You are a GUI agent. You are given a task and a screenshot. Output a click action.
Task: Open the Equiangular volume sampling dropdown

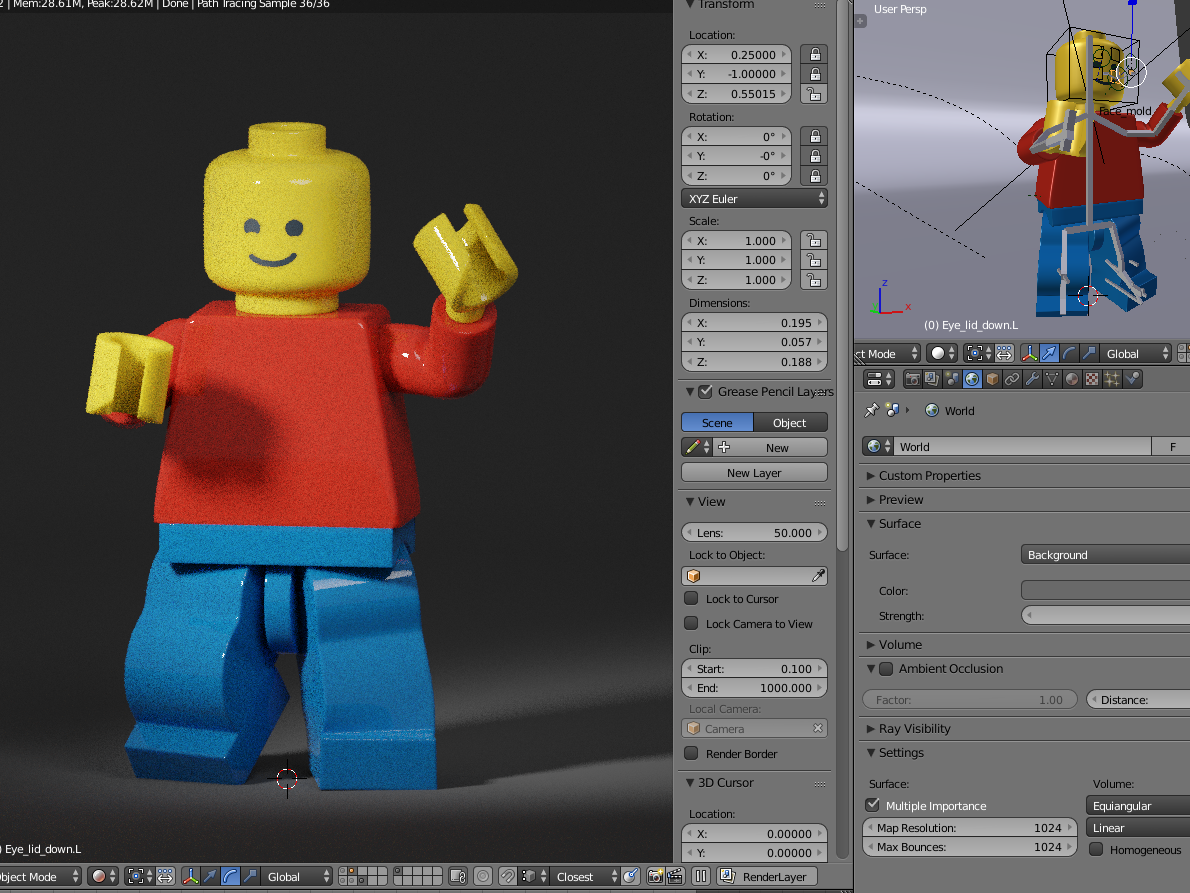[x=1138, y=806]
